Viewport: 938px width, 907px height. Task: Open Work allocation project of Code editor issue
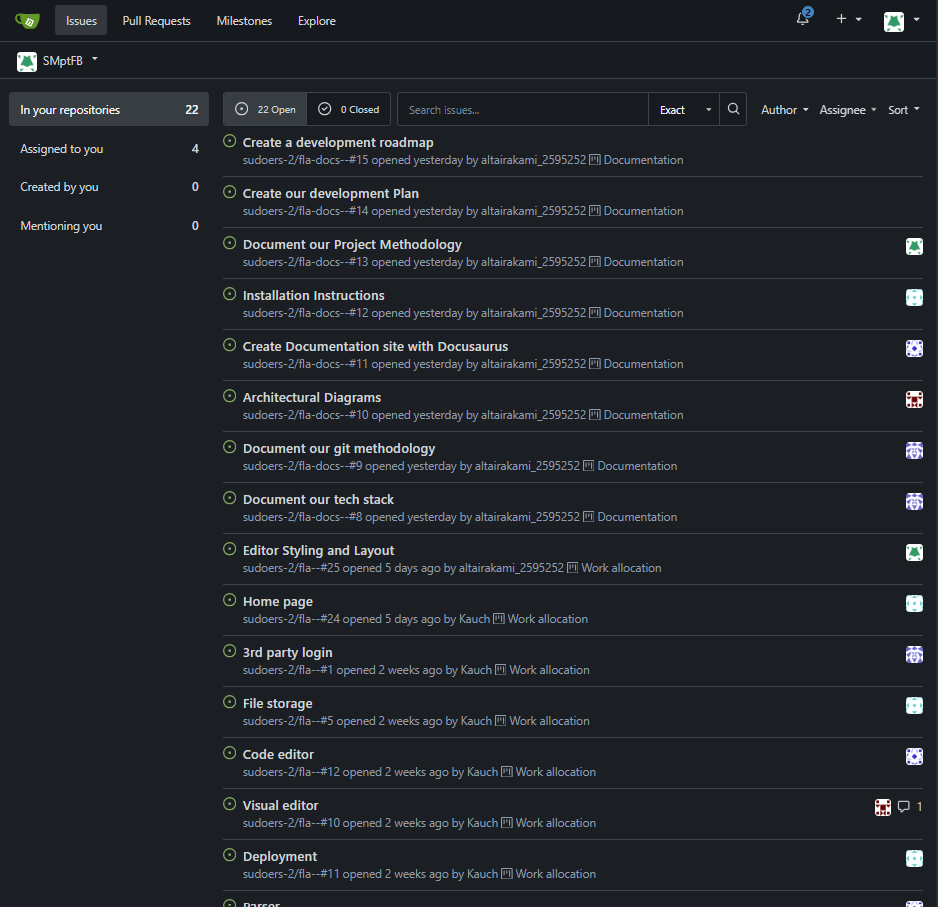549,772
